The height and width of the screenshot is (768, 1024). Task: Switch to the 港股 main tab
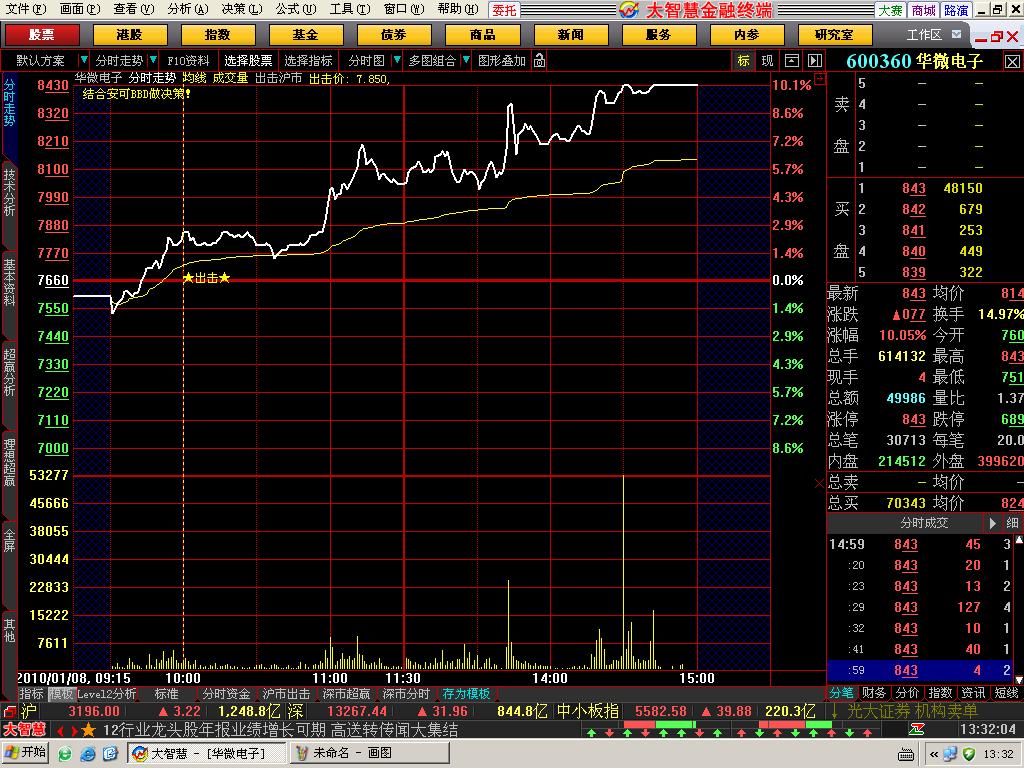pyautogui.click(x=129, y=35)
